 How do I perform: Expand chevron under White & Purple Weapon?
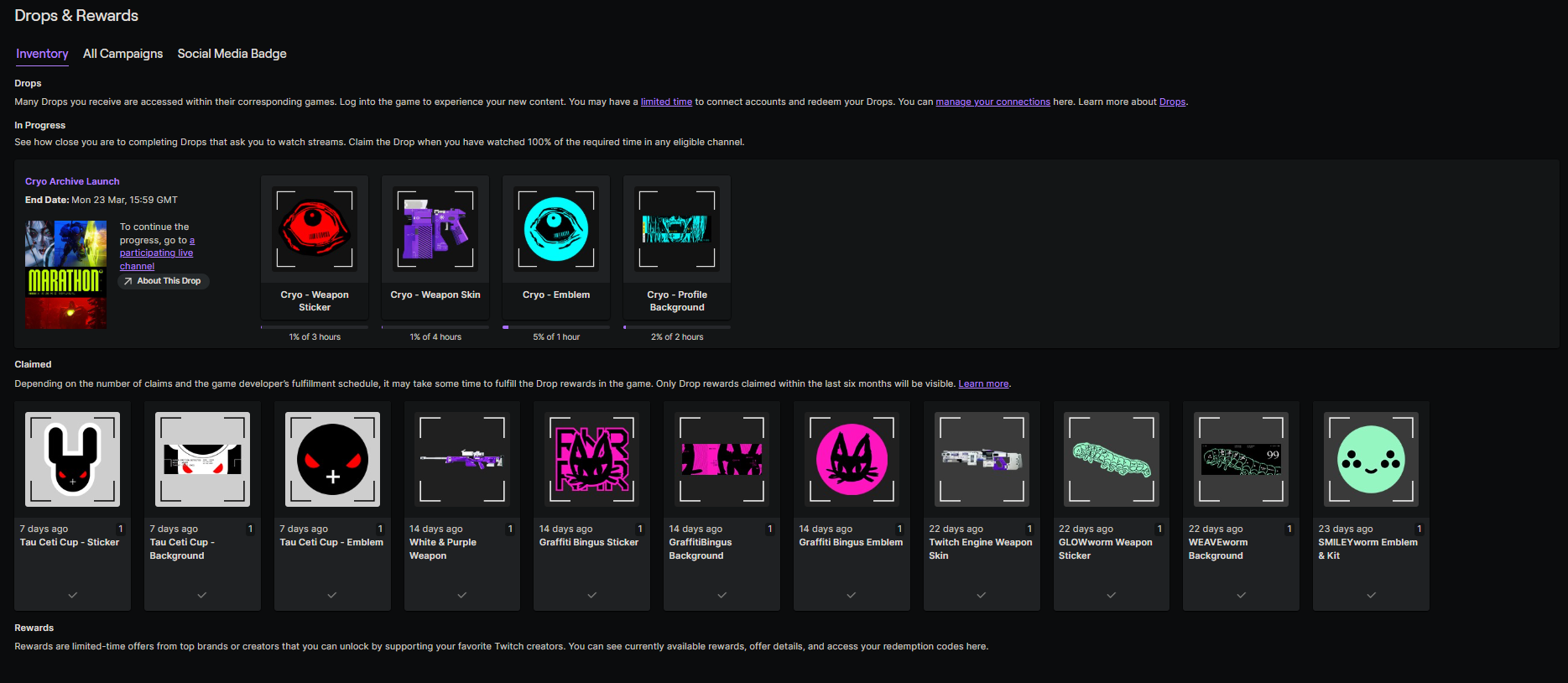462,595
